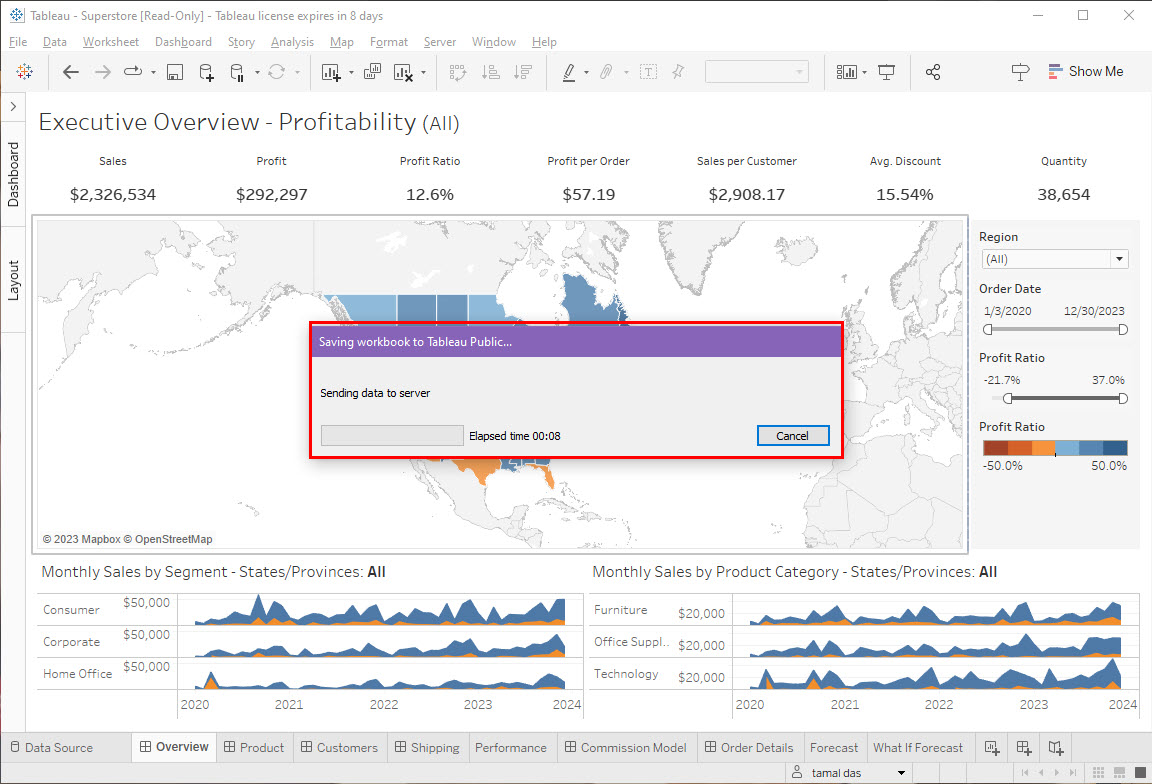
Task: Select the vertical Layout pane tab
Action: tap(13, 280)
